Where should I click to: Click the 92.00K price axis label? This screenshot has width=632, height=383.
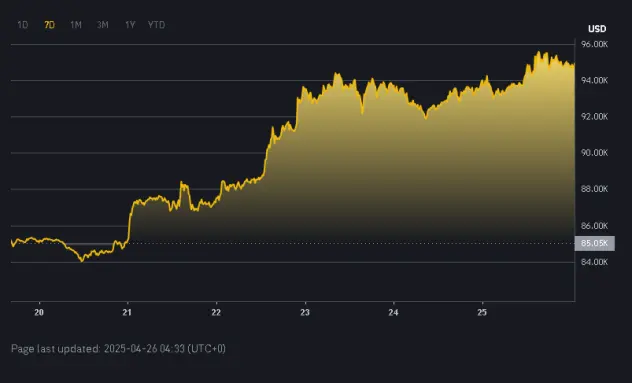click(x=594, y=117)
